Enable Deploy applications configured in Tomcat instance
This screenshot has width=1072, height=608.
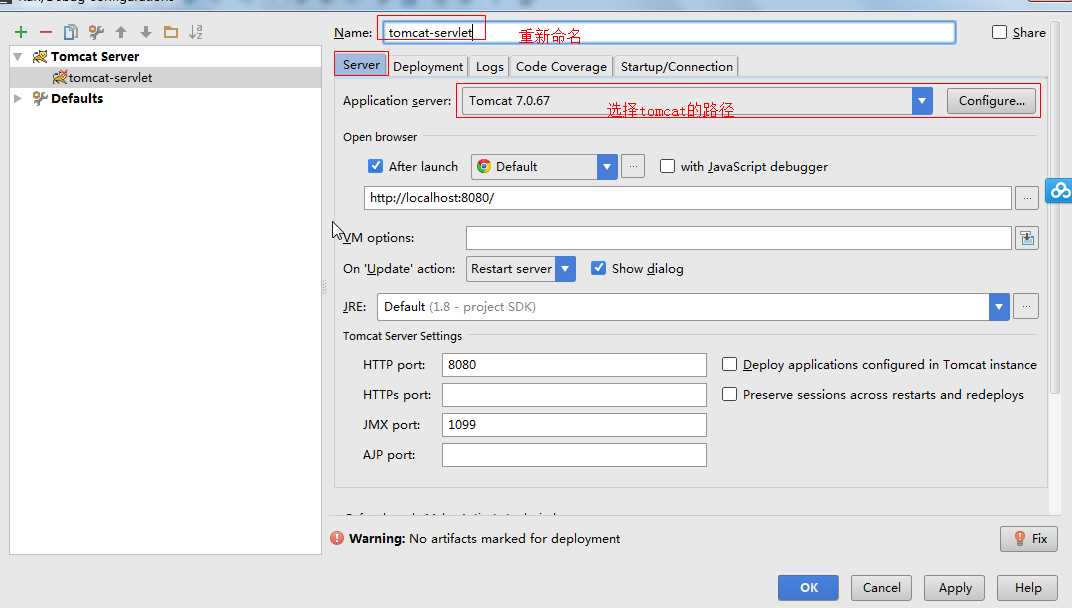click(x=729, y=364)
